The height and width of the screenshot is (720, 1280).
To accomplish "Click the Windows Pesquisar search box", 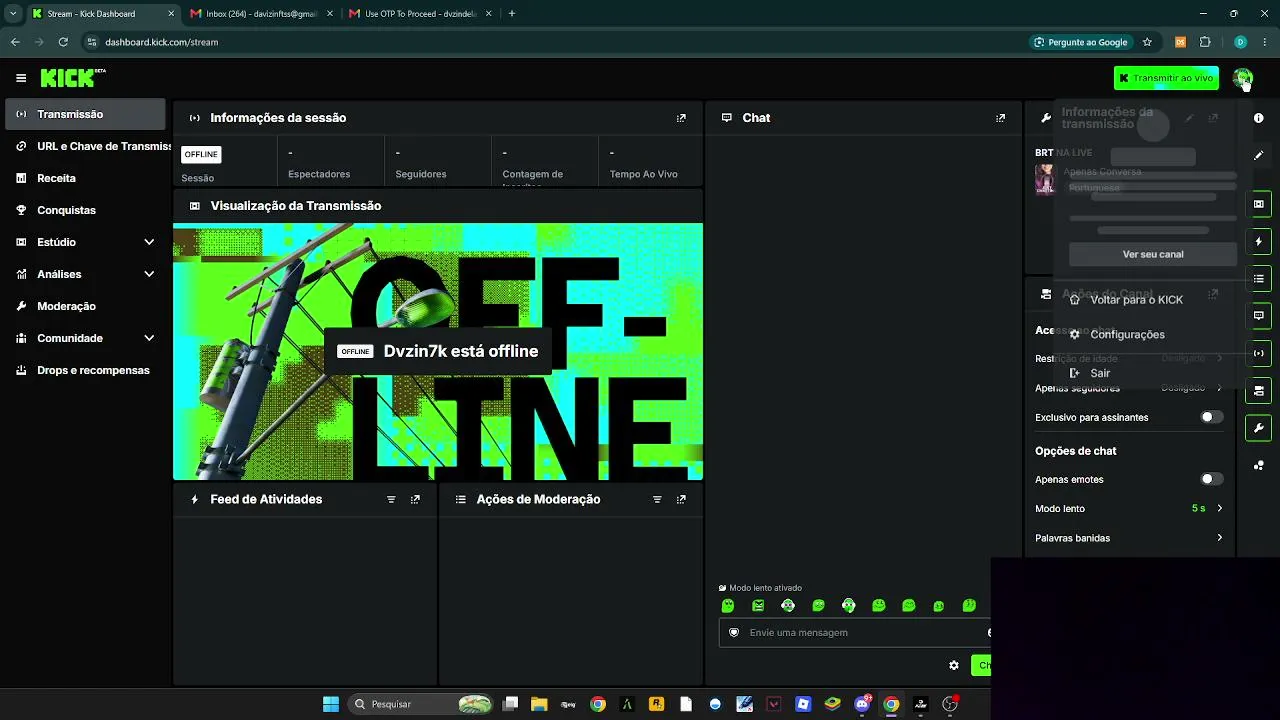I will coord(420,704).
